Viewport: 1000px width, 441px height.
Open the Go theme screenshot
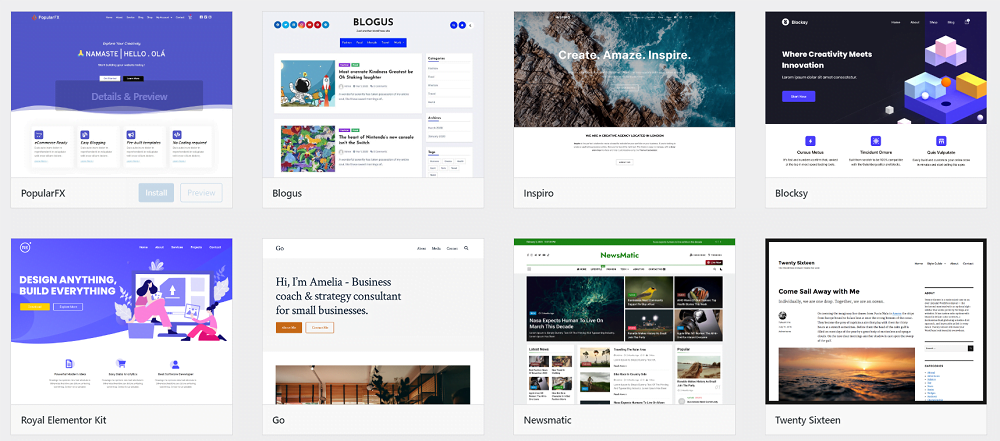point(373,322)
